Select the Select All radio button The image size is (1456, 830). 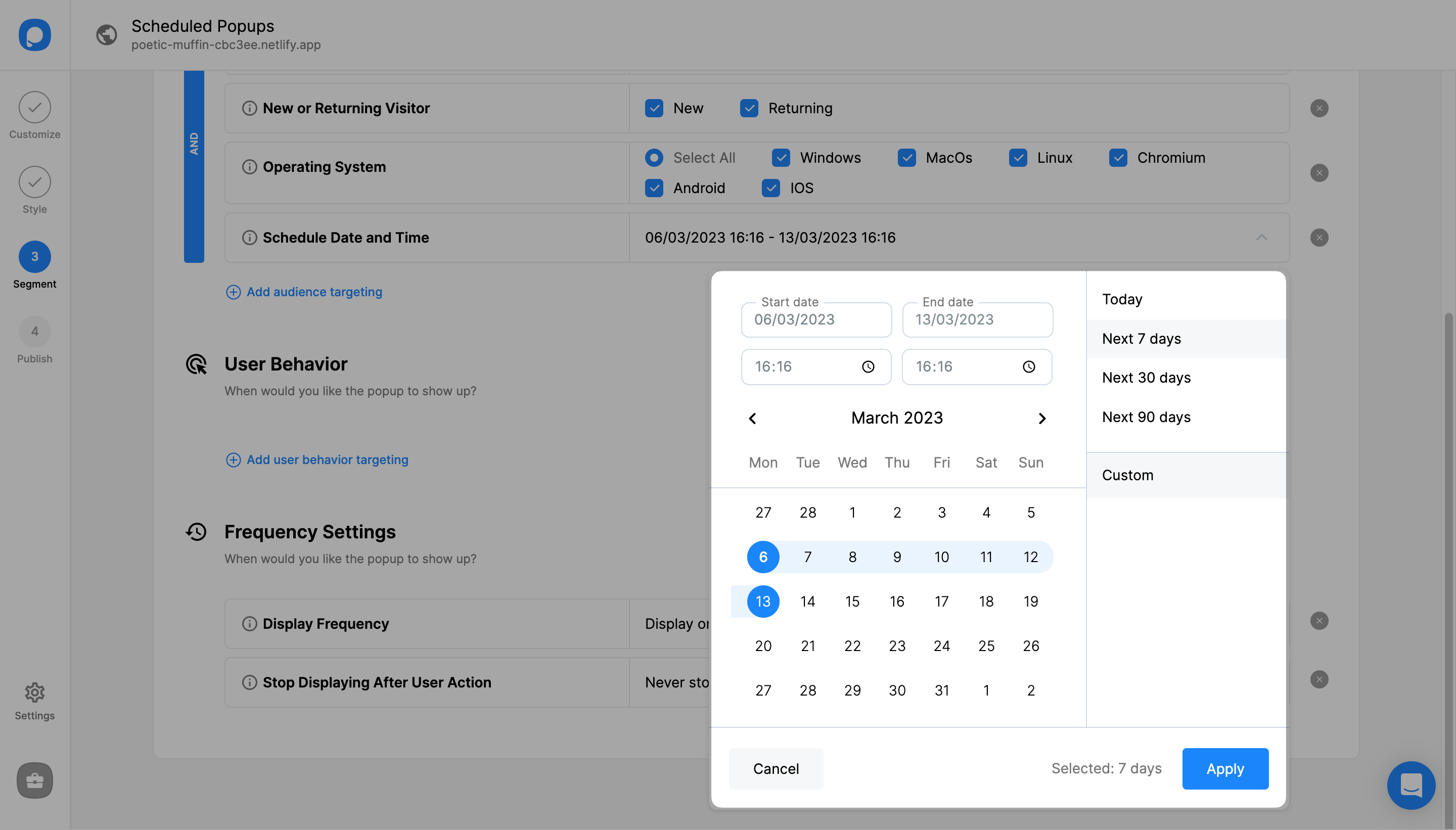click(x=653, y=158)
